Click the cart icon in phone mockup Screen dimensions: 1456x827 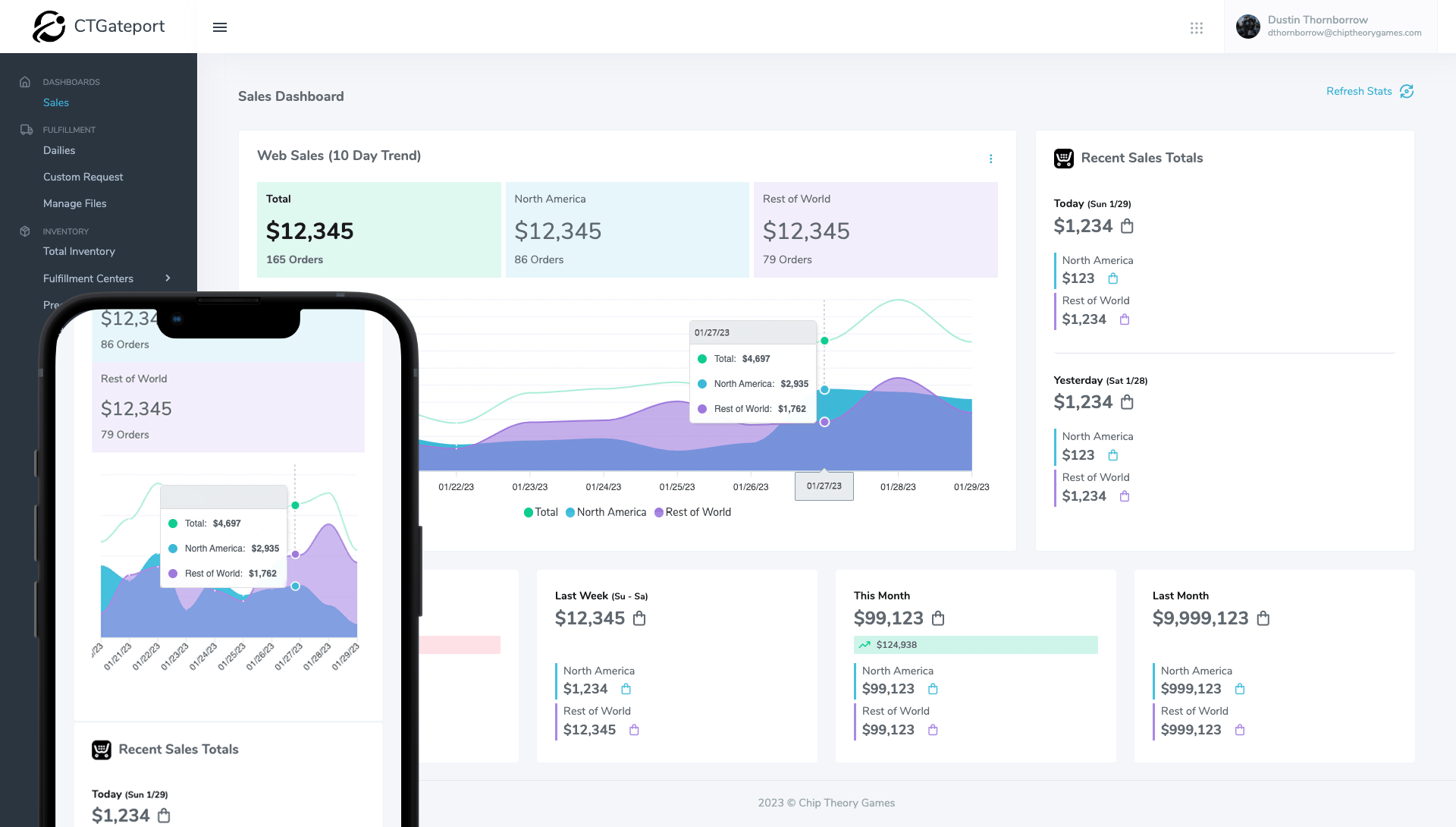(102, 750)
